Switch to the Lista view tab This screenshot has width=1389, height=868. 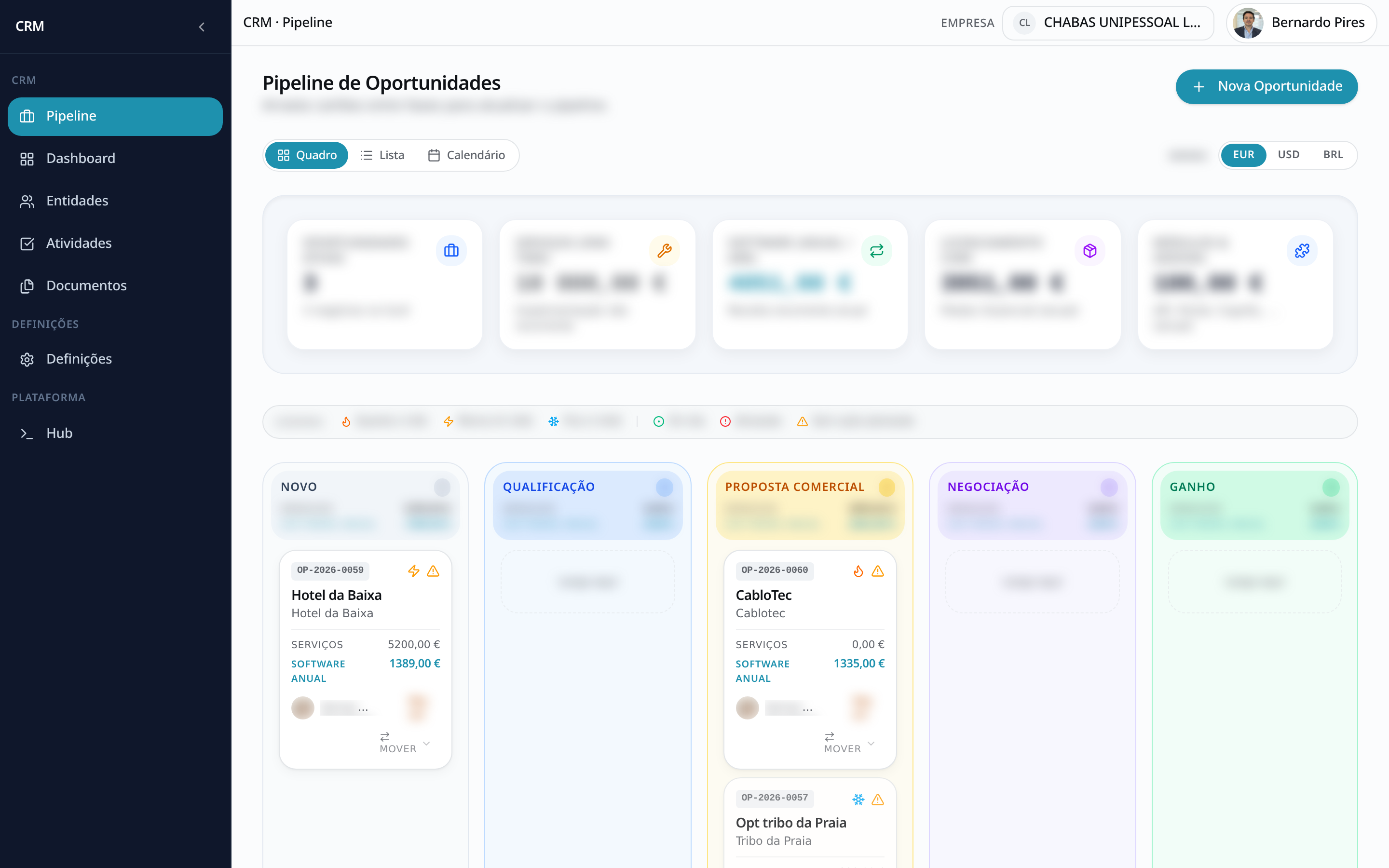(x=382, y=155)
